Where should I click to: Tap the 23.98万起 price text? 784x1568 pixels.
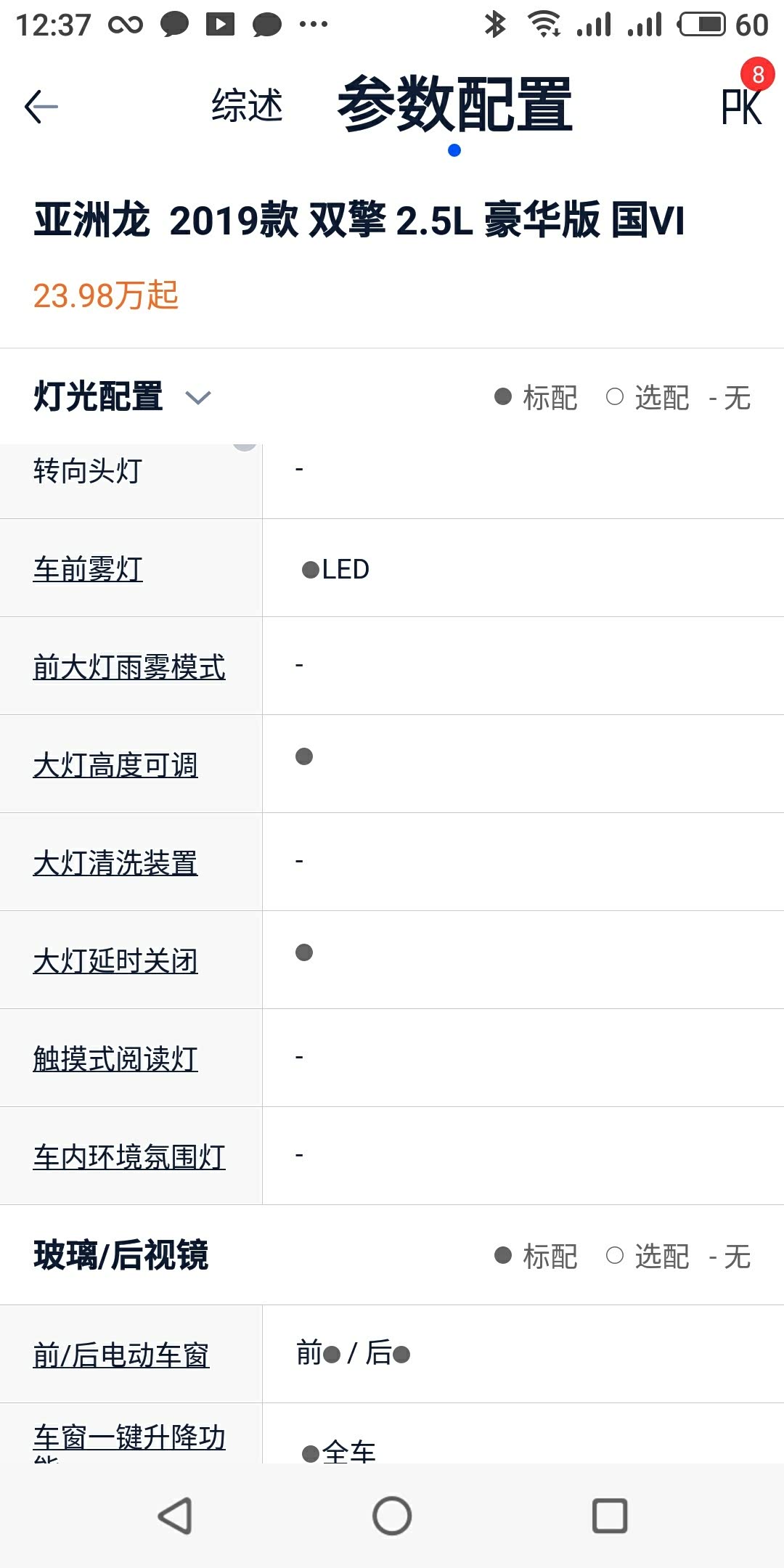coord(106,295)
